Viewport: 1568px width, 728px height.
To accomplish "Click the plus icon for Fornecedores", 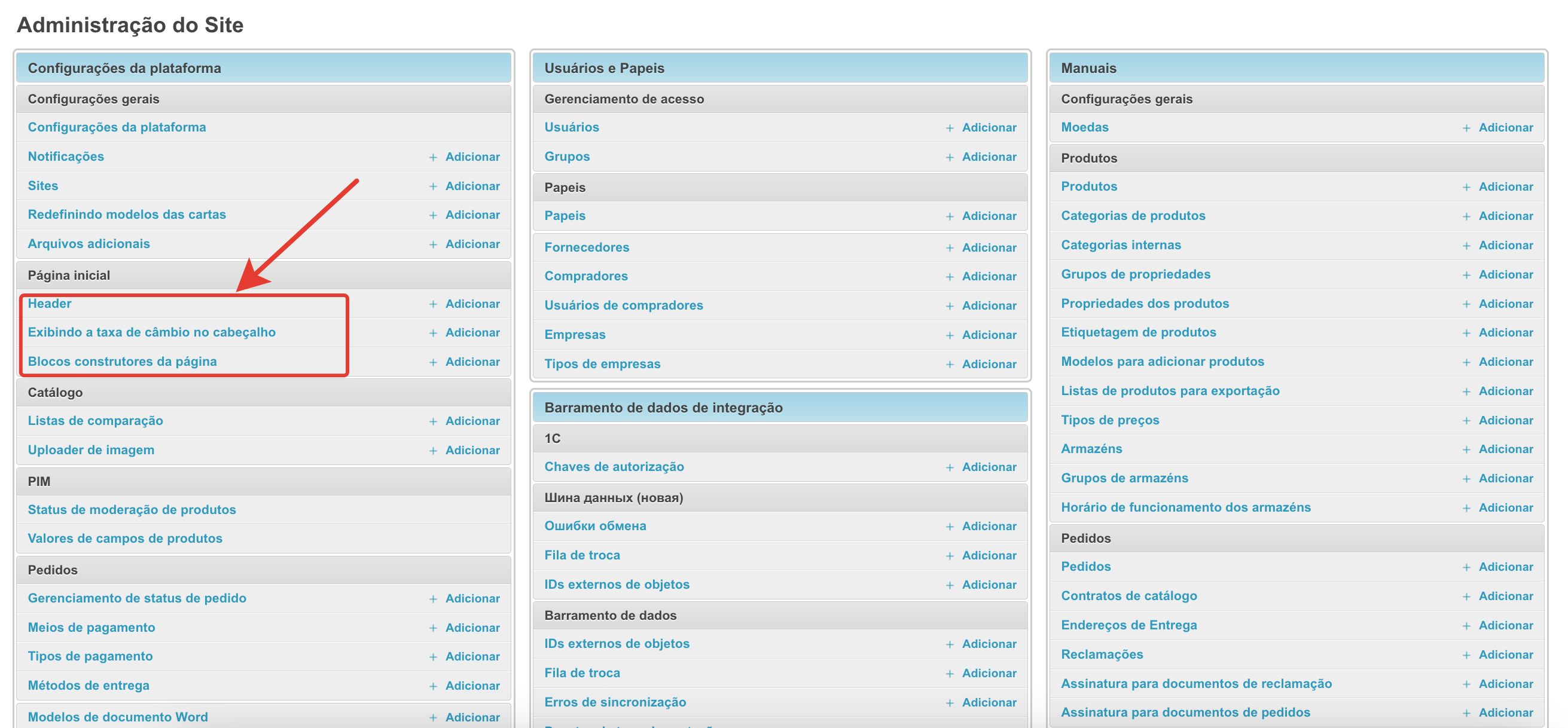I will [x=950, y=247].
